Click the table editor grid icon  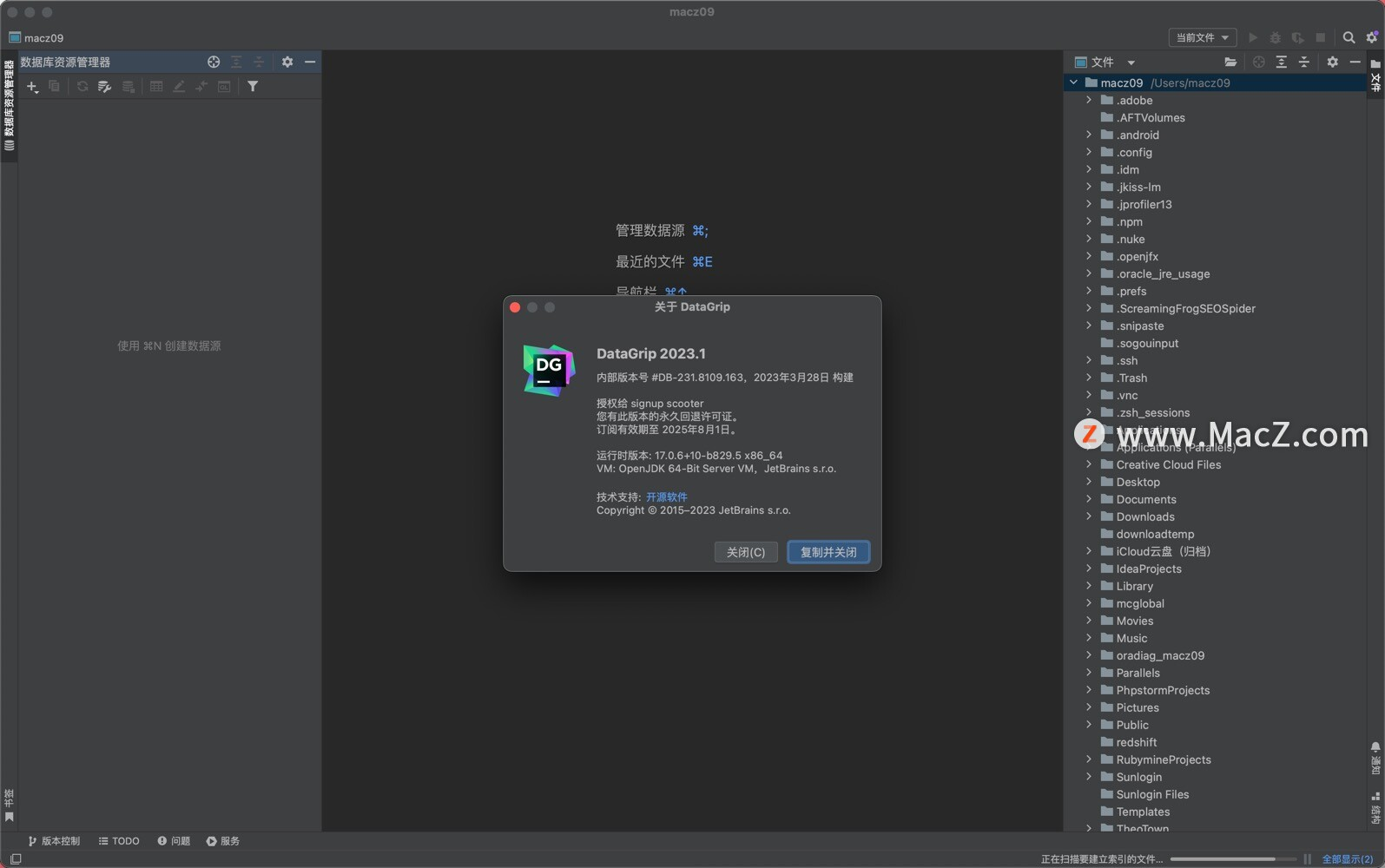pos(156,87)
